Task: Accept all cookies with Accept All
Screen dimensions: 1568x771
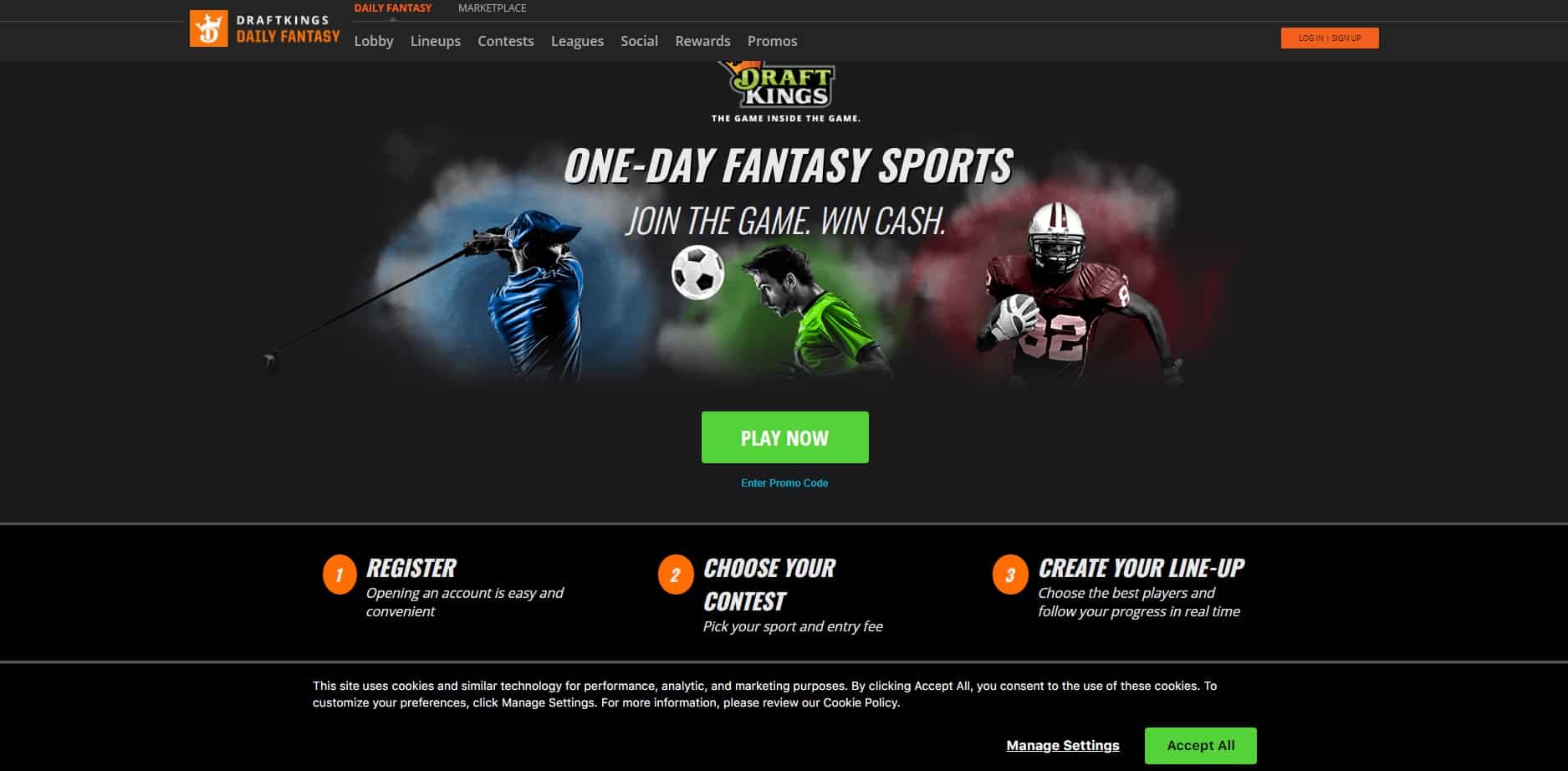Action: tap(1200, 746)
